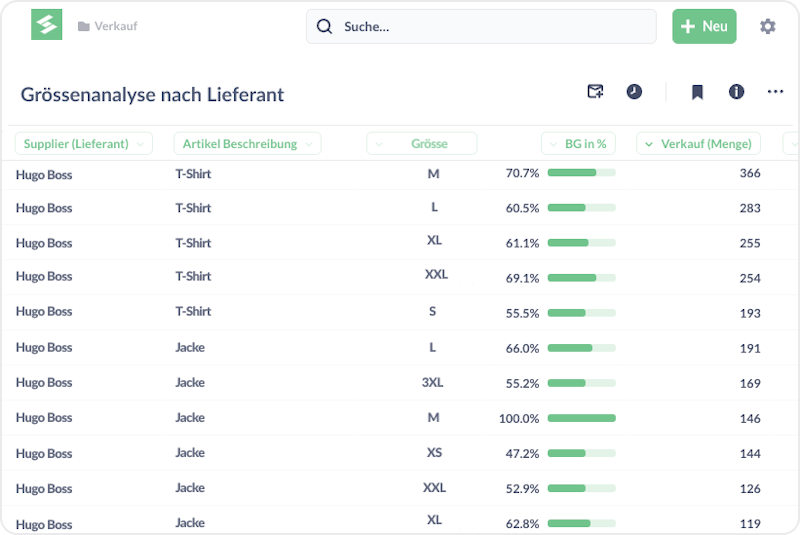Open Verkauf (Menge) column dropdown
Image resolution: width=800 pixels, height=535 pixels.
pyautogui.click(x=698, y=144)
